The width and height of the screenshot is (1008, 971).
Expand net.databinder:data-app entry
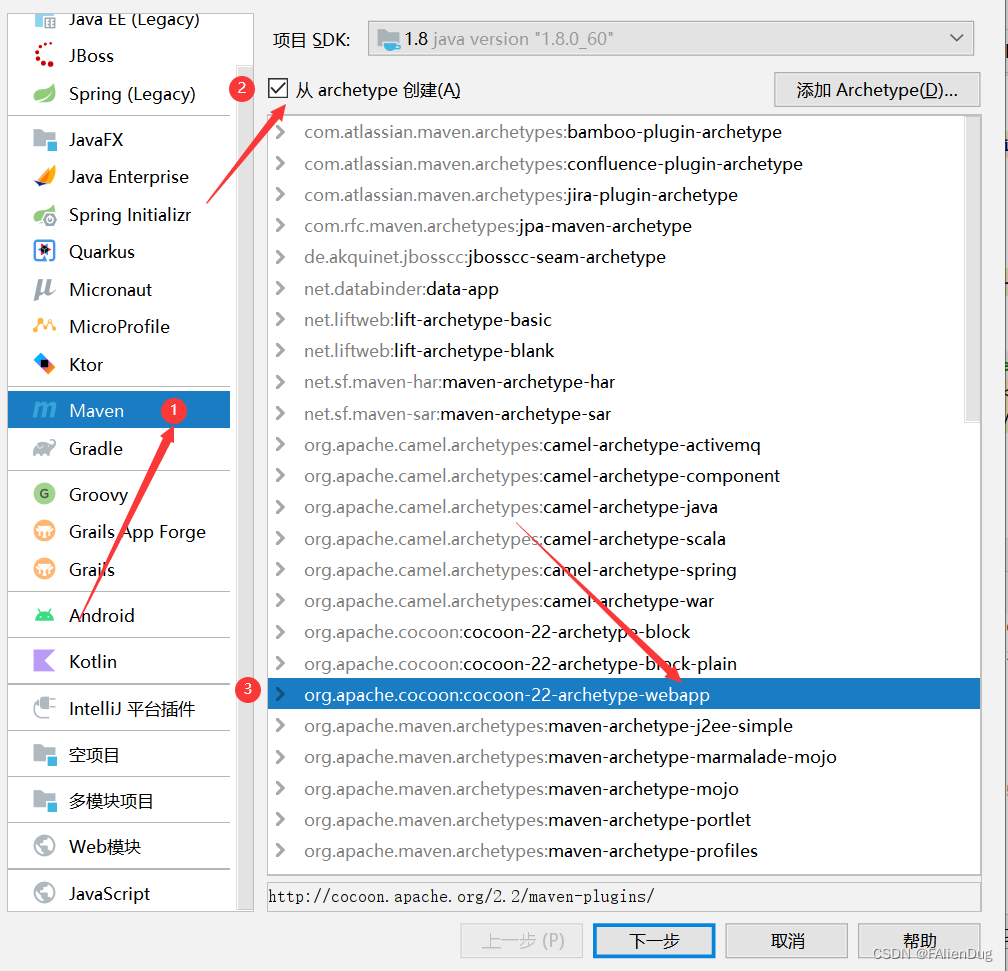(x=280, y=288)
